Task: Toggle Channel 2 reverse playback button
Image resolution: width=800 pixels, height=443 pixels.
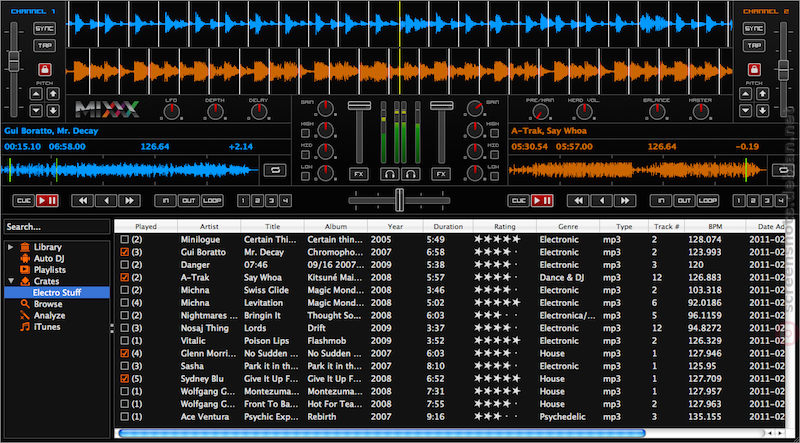Action: [602, 201]
